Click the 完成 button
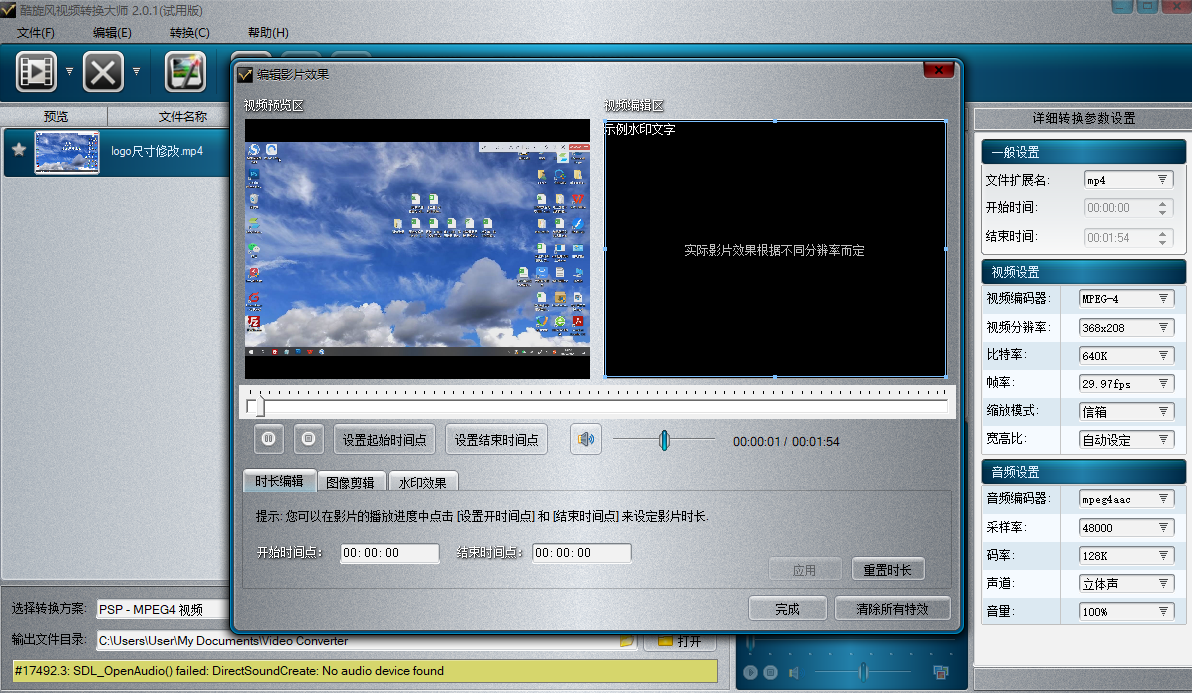The width and height of the screenshot is (1192, 693). pyautogui.click(x=788, y=609)
